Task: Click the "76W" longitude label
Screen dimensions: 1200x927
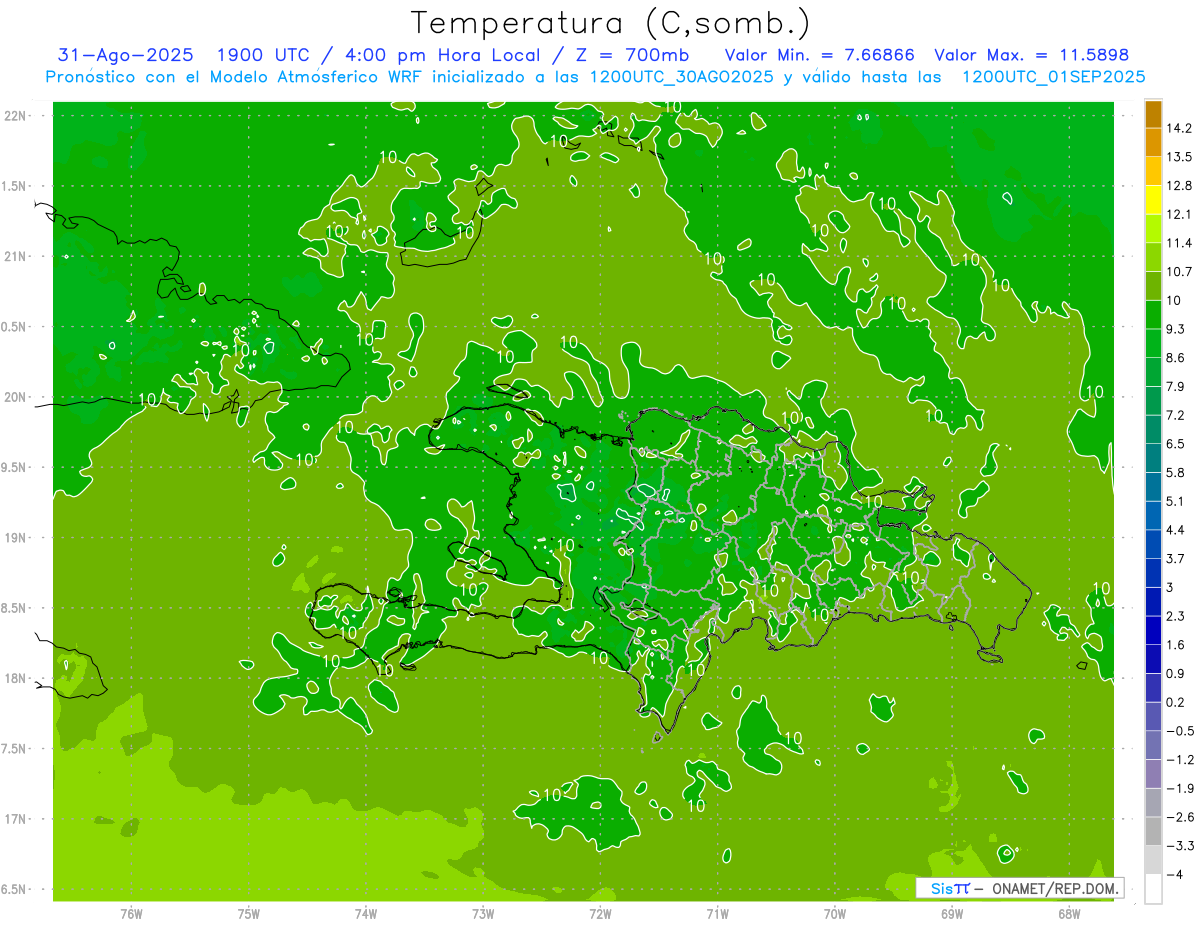Action: pyautogui.click(x=131, y=914)
